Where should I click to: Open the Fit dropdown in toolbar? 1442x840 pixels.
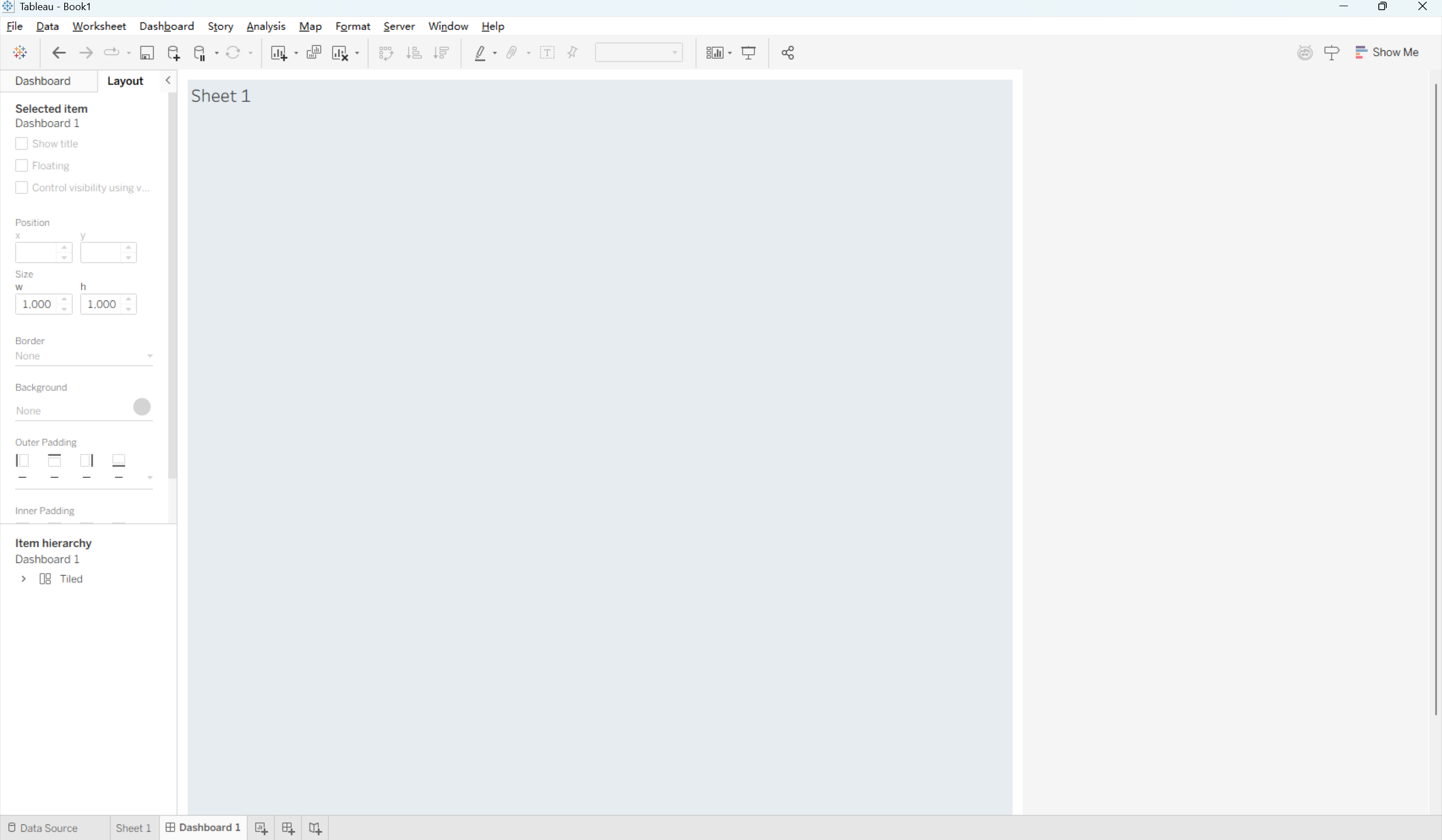pyautogui.click(x=638, y=52)
